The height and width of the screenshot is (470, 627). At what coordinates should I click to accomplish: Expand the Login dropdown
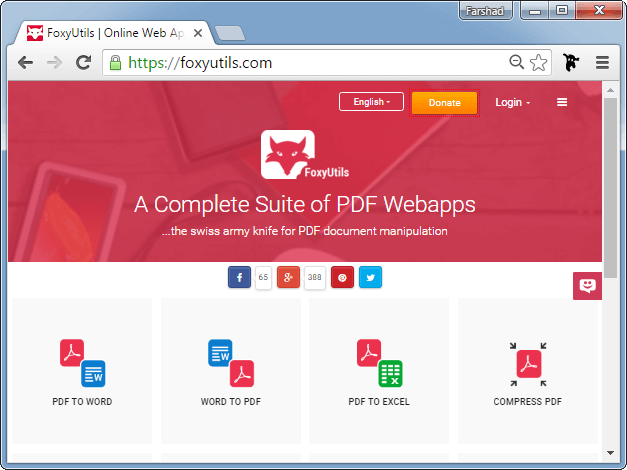click(x=512, y=102)
